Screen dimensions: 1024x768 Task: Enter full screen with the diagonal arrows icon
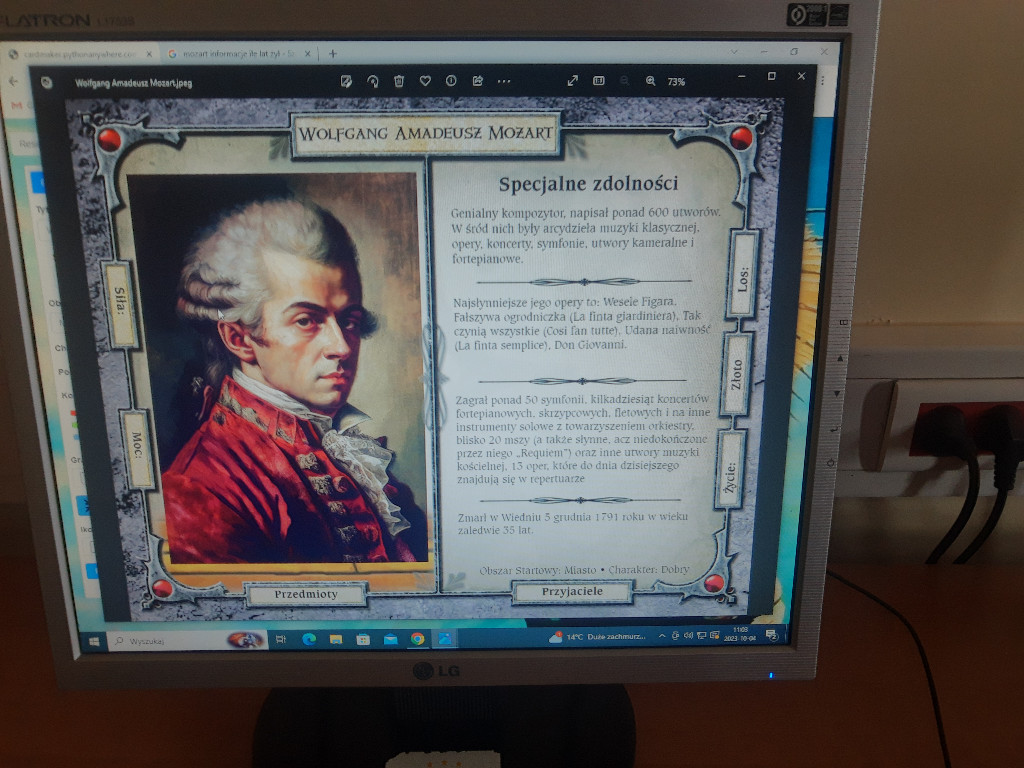(573, 81)
